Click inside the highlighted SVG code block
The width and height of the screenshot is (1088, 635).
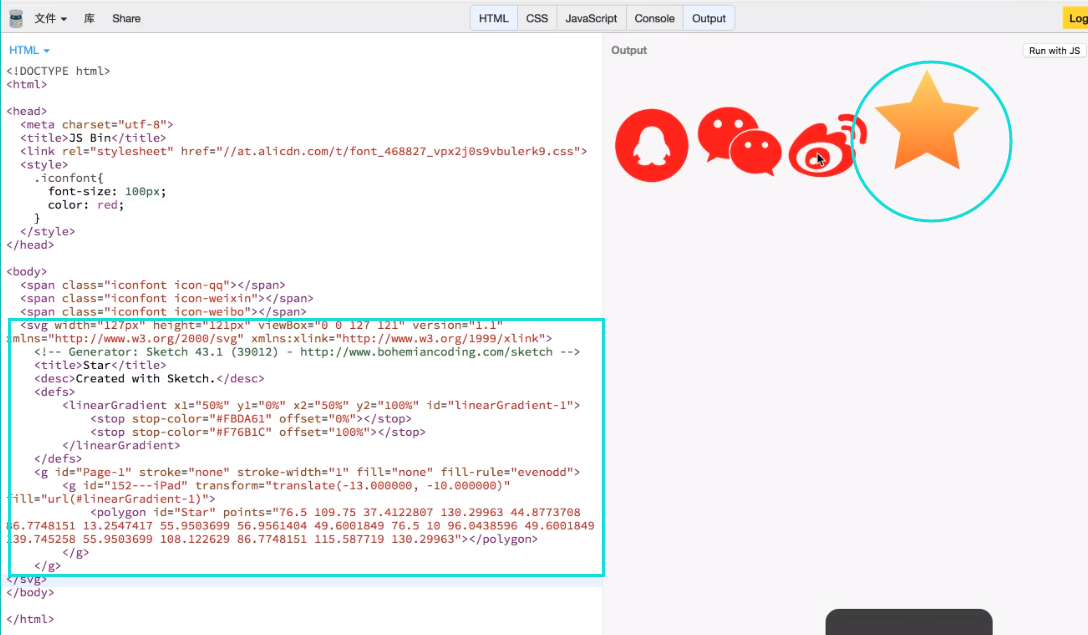(300, 445)
